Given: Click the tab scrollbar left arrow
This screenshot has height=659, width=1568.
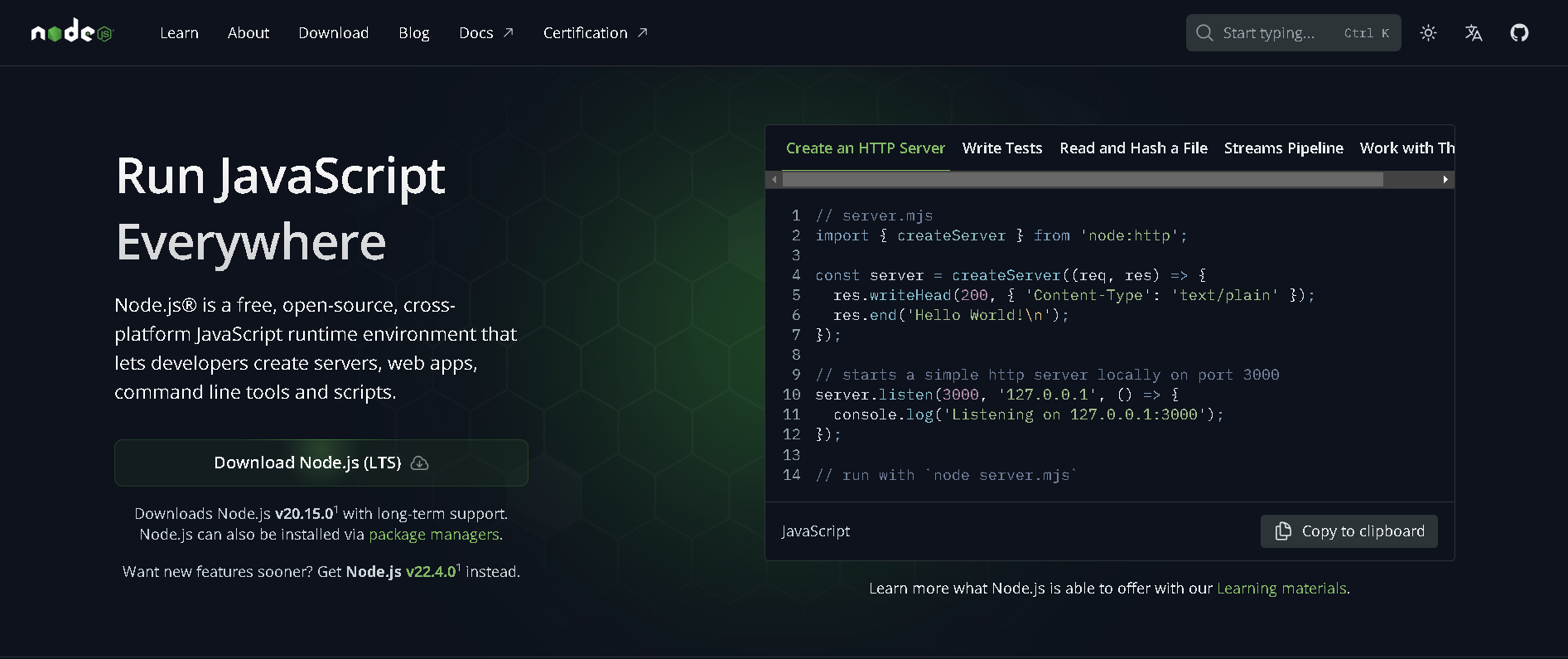Looking at the screenshot, I should 774,180.
